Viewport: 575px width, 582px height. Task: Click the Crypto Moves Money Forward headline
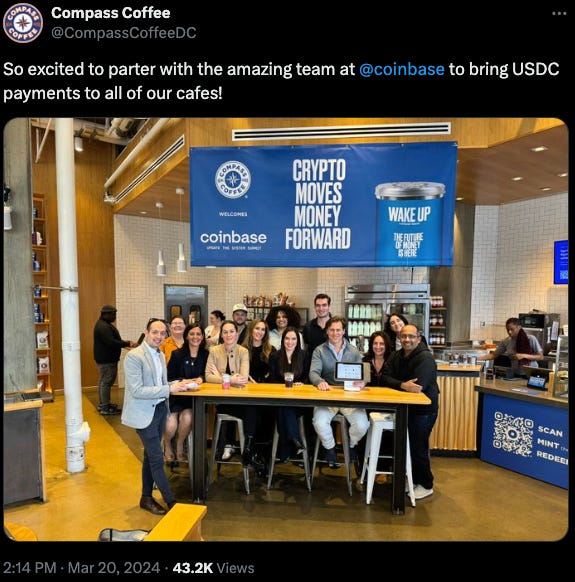click(318, 204)
